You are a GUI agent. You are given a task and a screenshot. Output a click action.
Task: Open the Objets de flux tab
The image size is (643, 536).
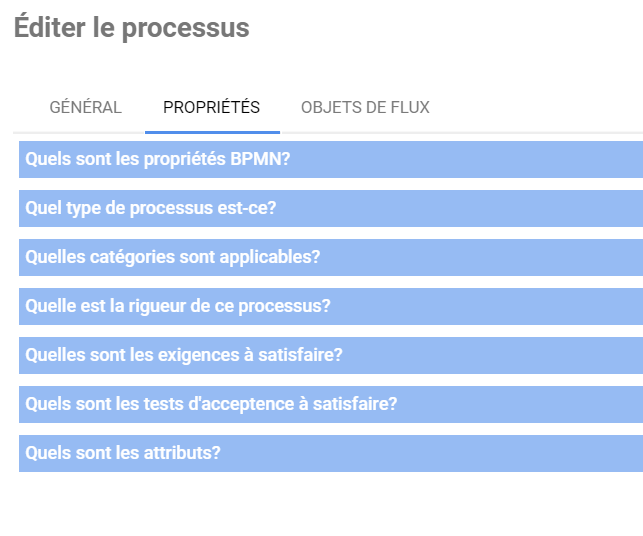coord(365,108)
